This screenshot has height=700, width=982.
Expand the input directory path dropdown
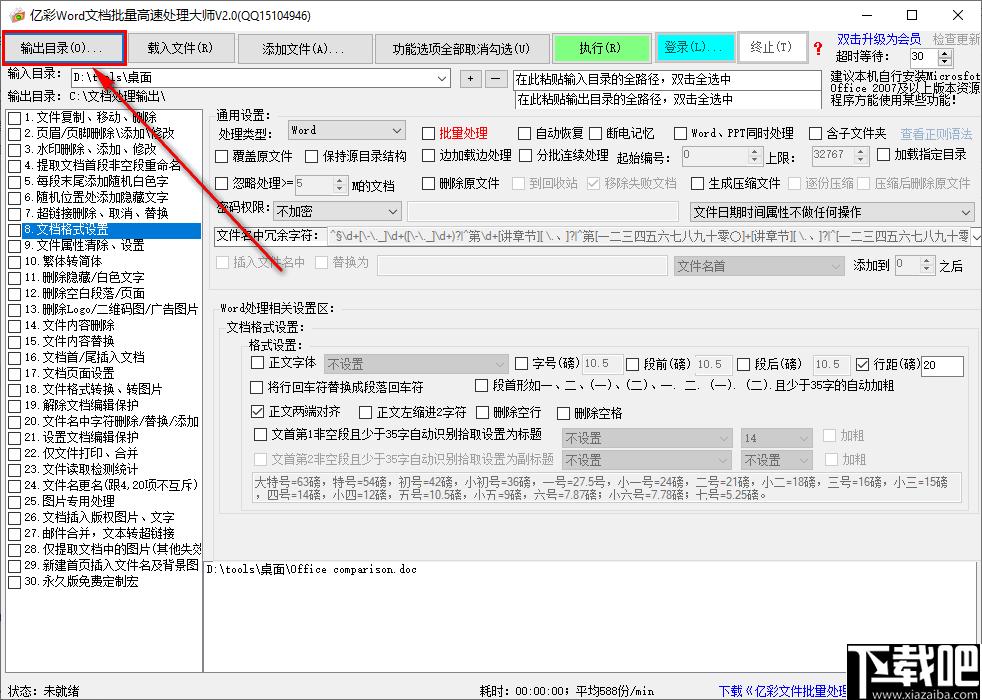[x=442, y=79]
